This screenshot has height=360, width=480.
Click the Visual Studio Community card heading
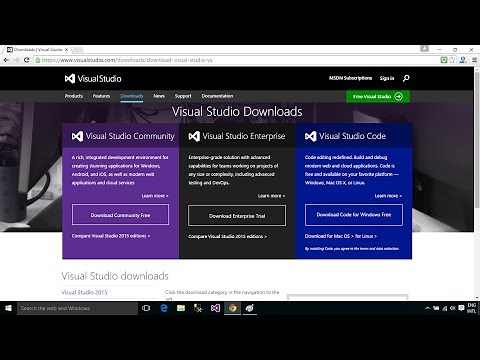tap(130, 136)
